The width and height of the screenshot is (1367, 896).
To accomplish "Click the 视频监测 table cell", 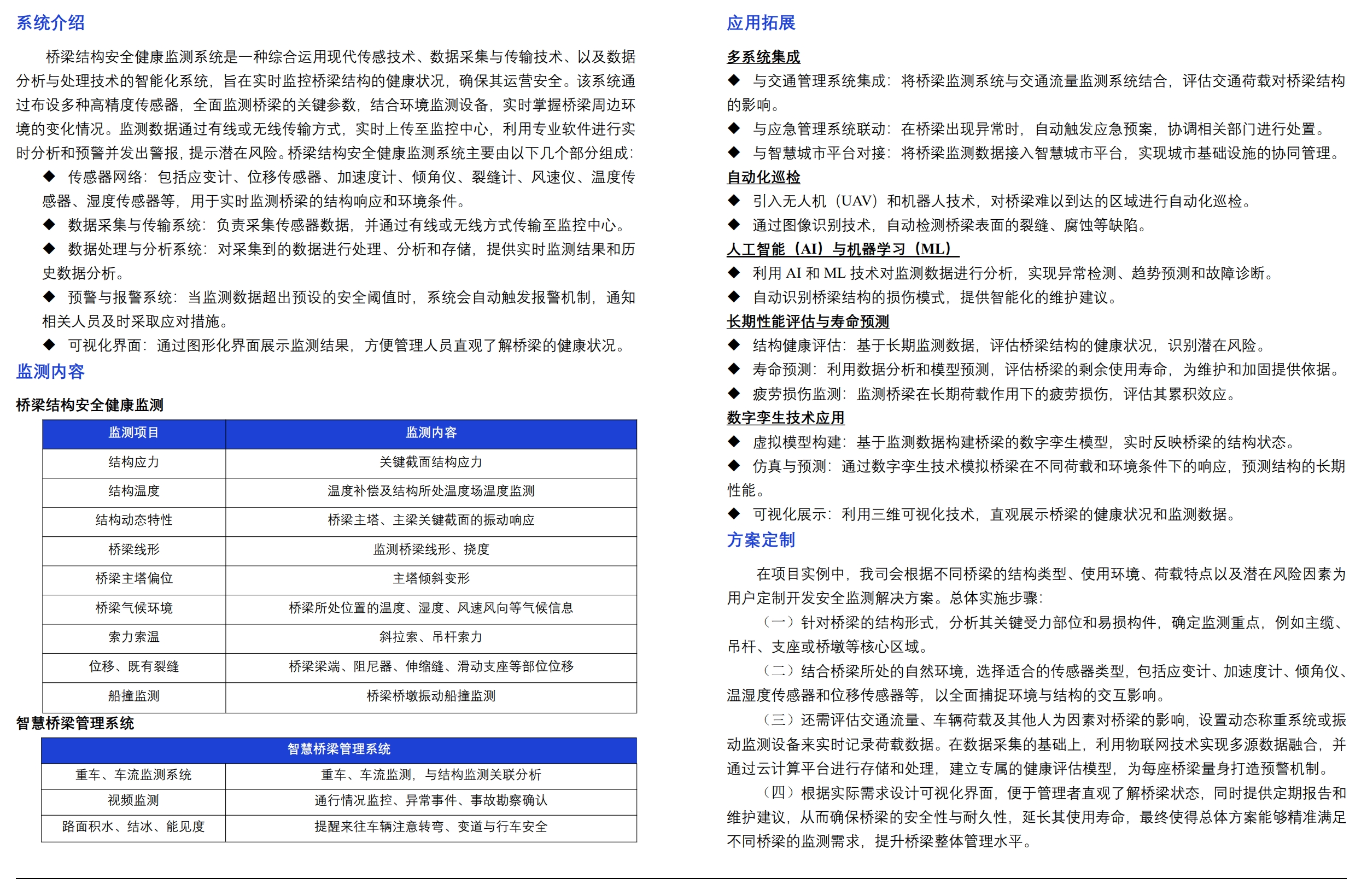I will (x=134, y=800).
